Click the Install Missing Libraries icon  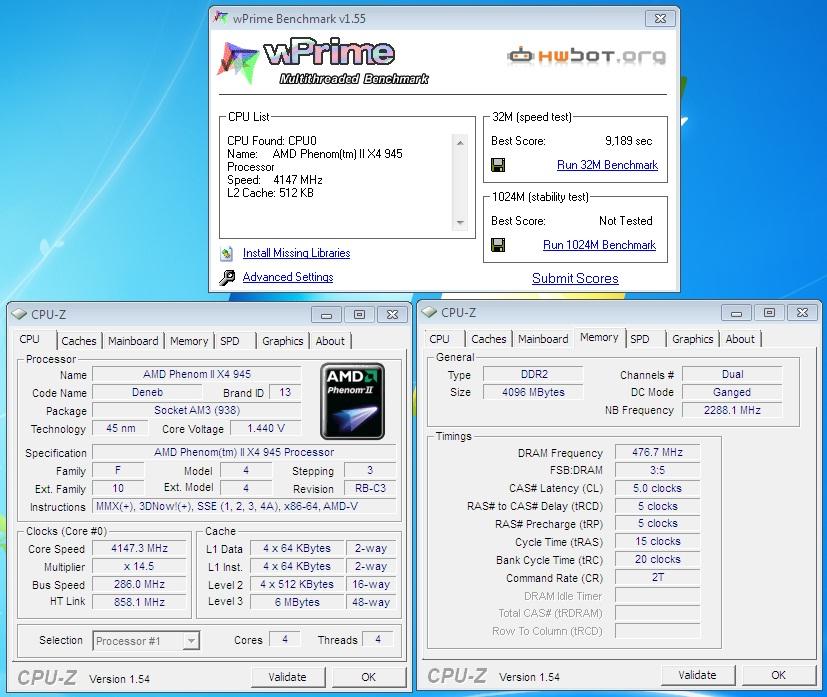pos(227,254)
